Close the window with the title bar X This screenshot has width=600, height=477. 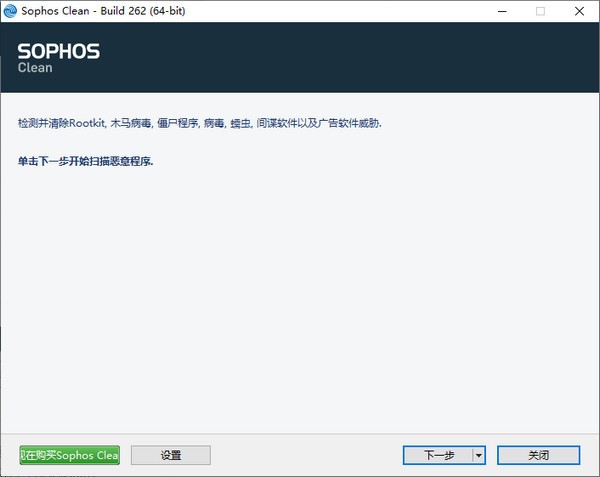point(583,11)
